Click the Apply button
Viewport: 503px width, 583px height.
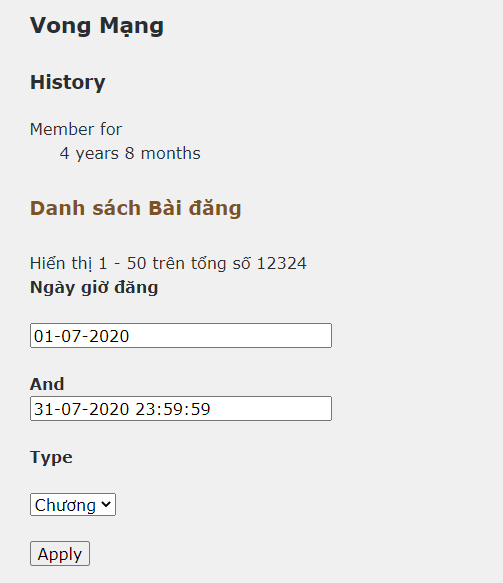[60, 554]
